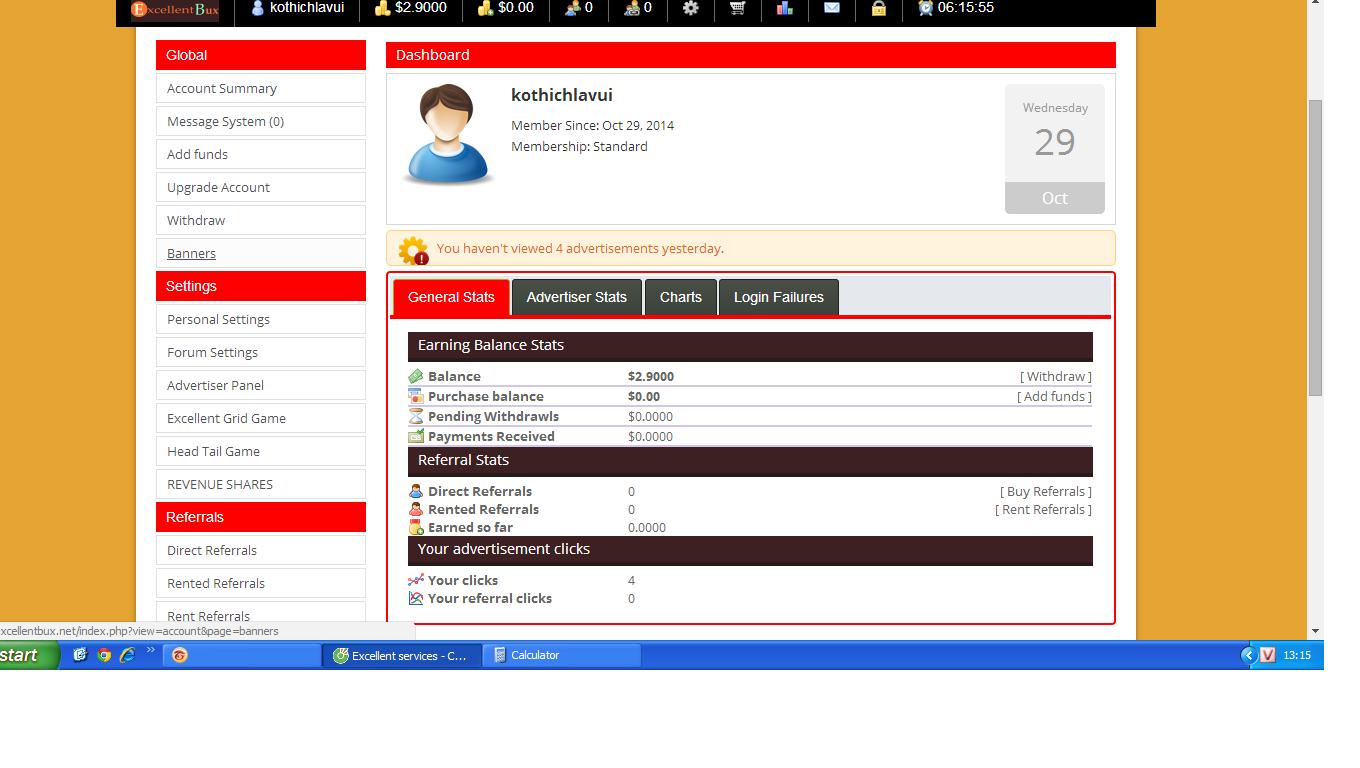Select the Login Failures tab
The image size is (1360, 768).
coord(778,297)
